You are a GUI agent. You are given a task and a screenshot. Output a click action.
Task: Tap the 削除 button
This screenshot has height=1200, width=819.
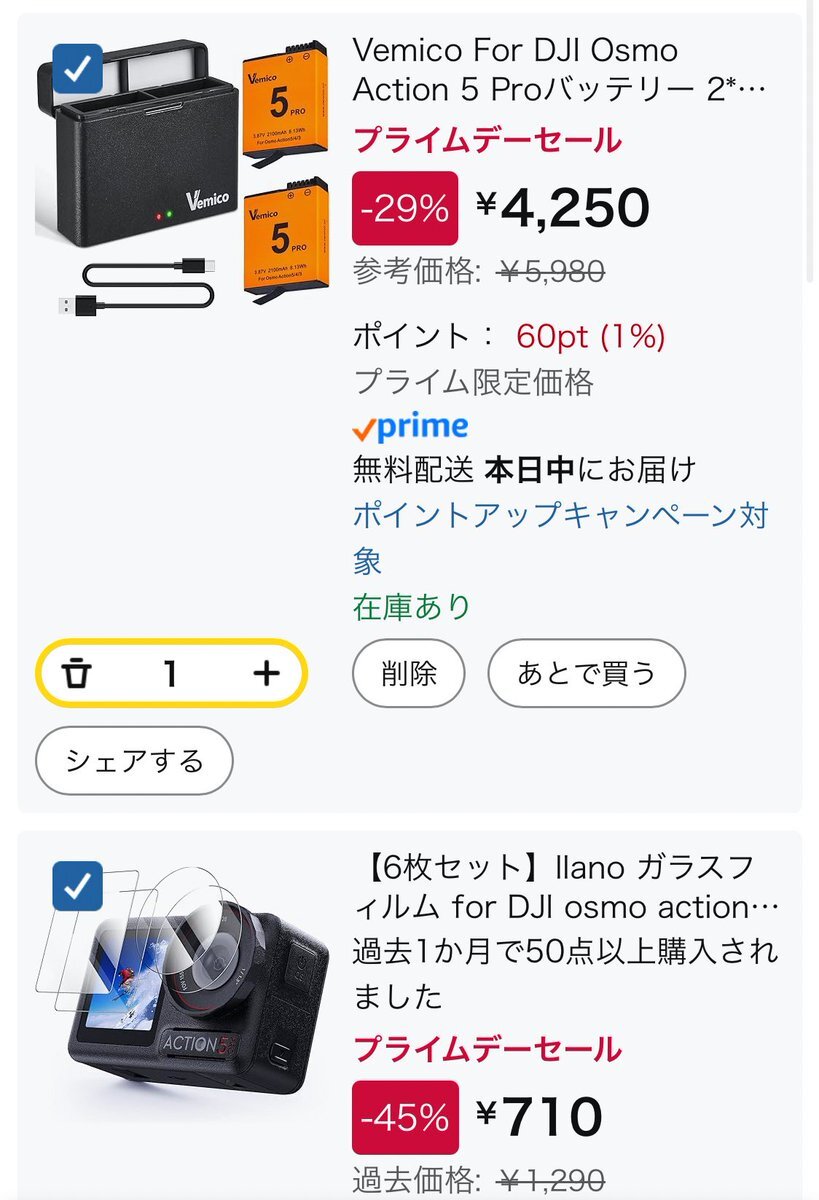(x=409, y=674)
